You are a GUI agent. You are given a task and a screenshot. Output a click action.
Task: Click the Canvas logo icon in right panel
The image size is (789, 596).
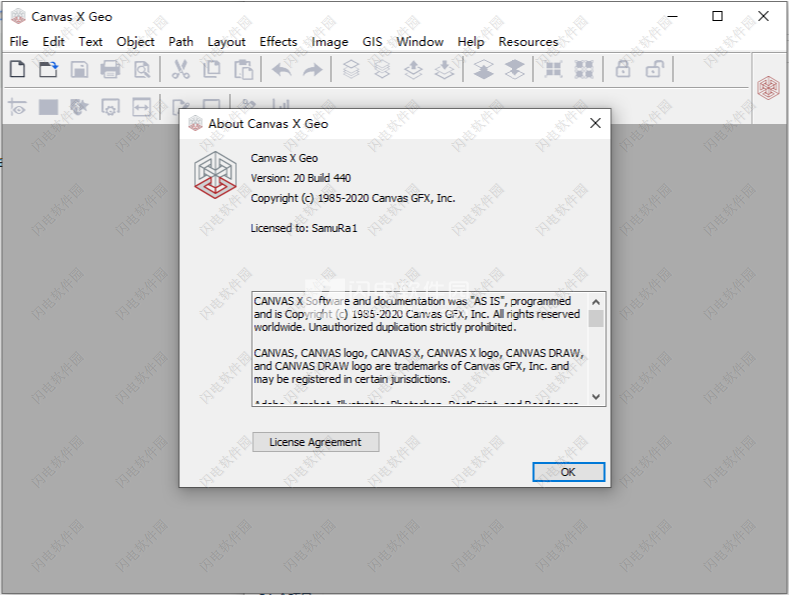coord(768,88)
